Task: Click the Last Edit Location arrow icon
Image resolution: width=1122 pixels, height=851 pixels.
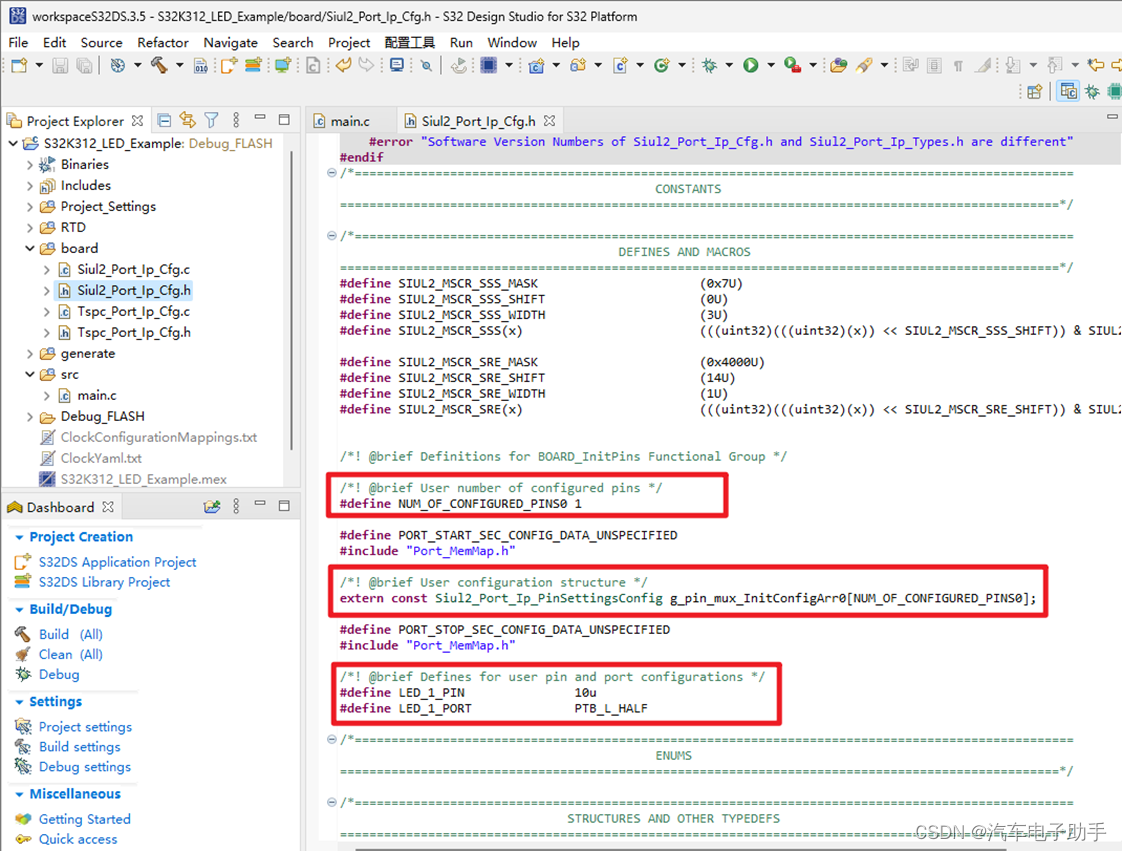Action: [1095, 66]
